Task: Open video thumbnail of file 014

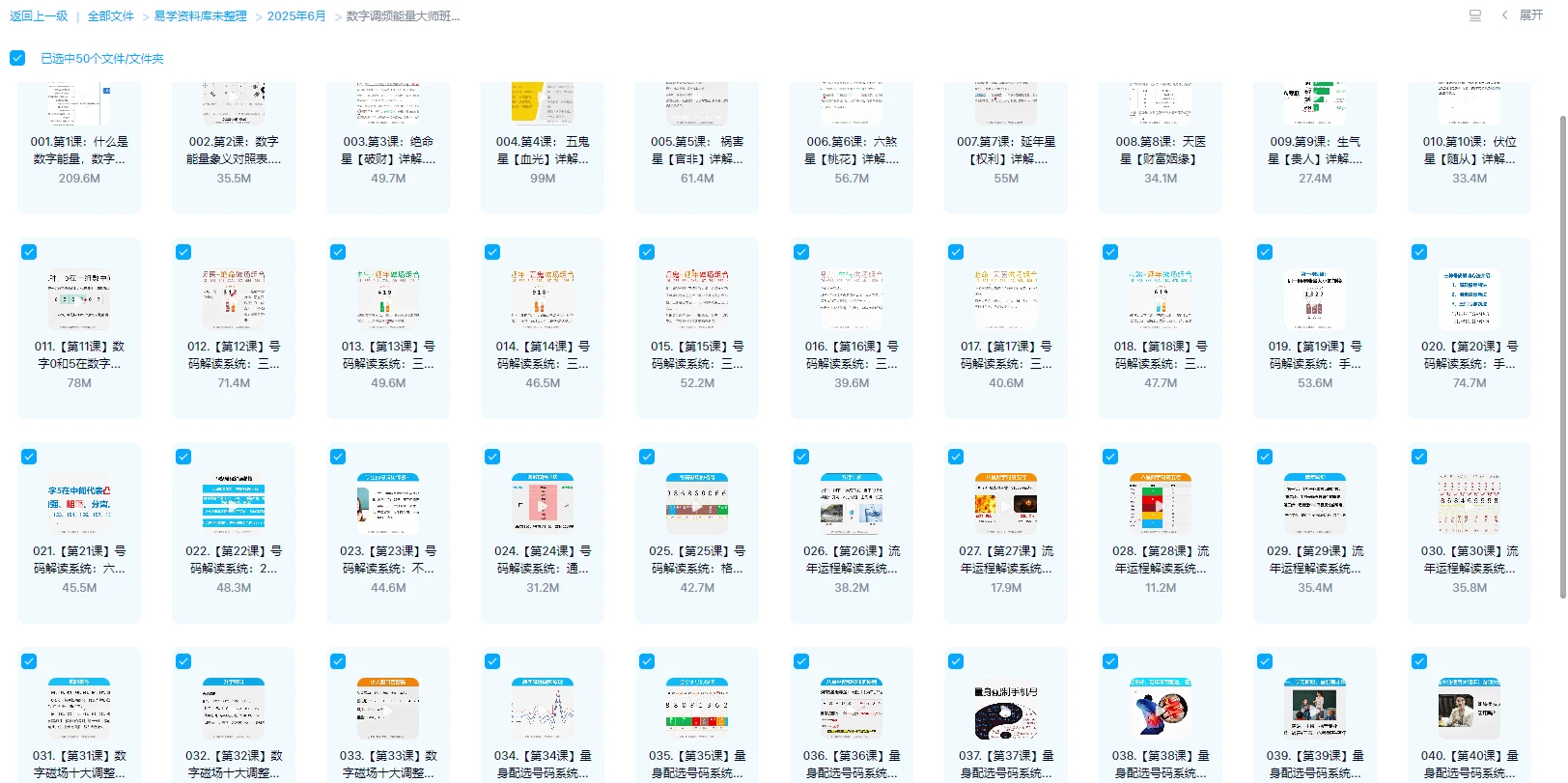Action: pos(543,299)
